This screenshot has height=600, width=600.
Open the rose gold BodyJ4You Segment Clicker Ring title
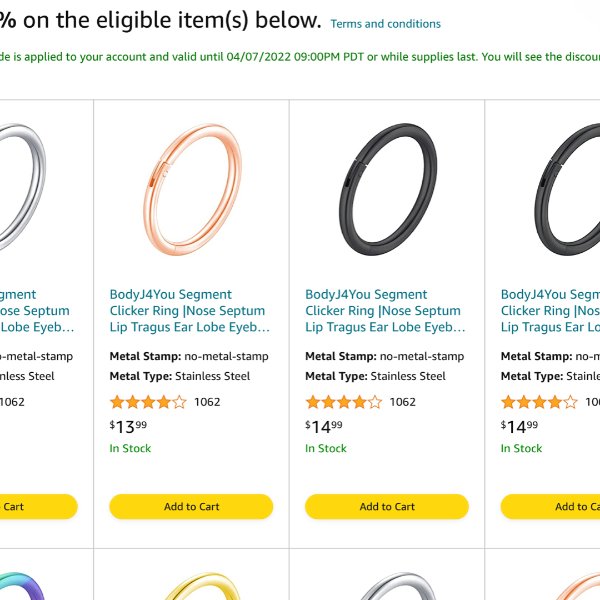tap(190, 311)
